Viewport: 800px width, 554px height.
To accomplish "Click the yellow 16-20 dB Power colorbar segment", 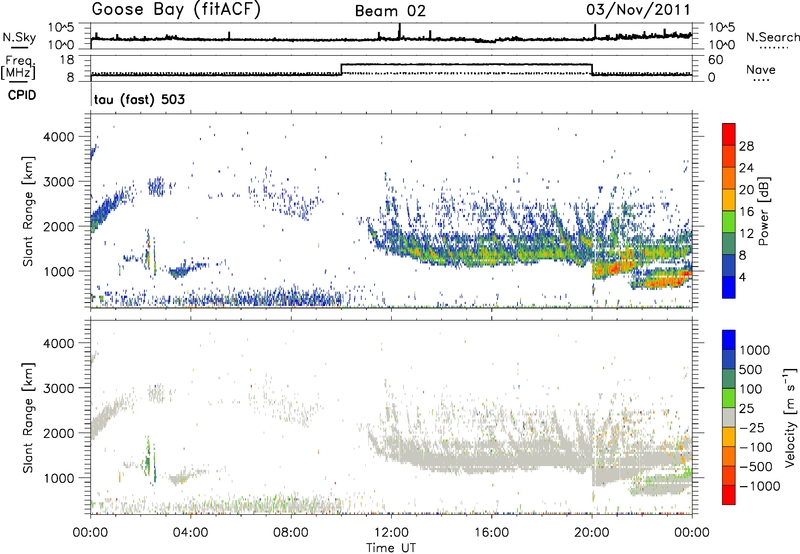I will point(729,199).
